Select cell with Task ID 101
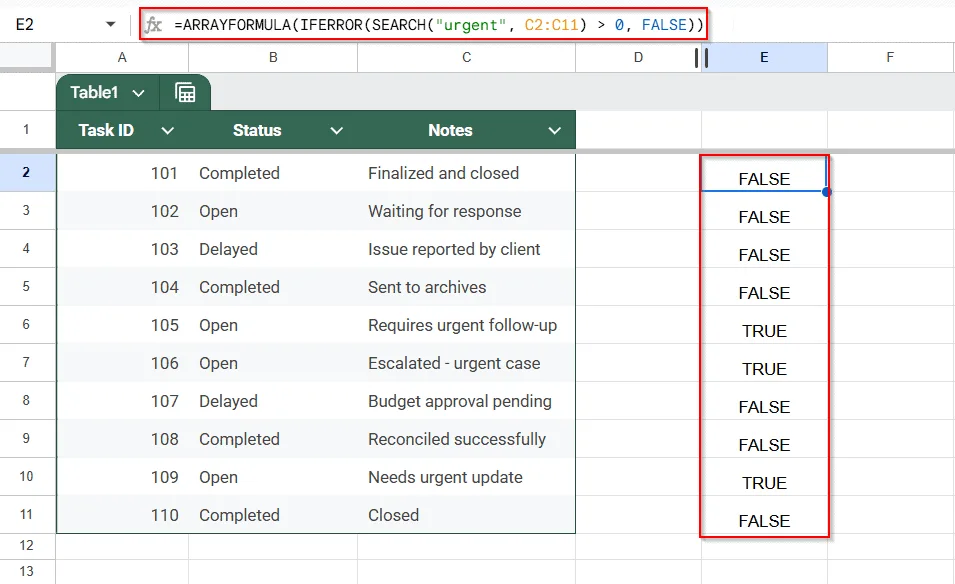This screenshot has width=955, height=584. click(122, 173)
